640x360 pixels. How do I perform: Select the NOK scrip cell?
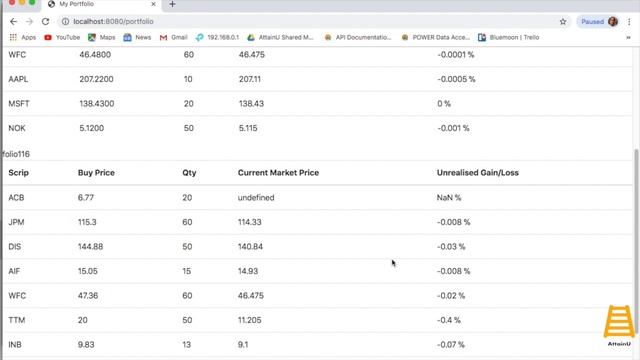(x=17, y=128)
